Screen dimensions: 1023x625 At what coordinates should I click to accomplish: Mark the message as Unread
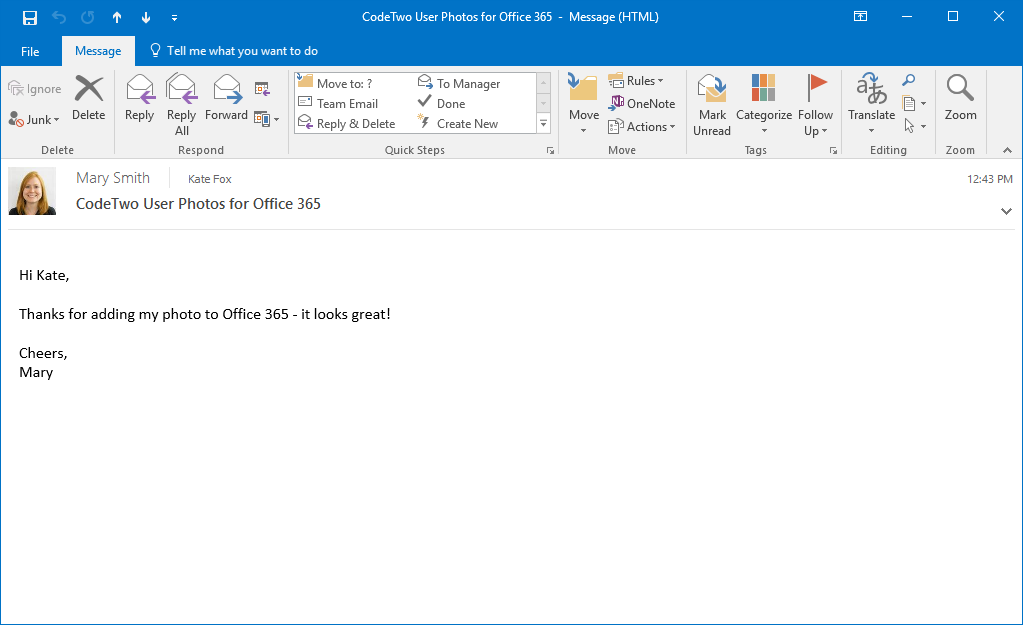point(712,105)
